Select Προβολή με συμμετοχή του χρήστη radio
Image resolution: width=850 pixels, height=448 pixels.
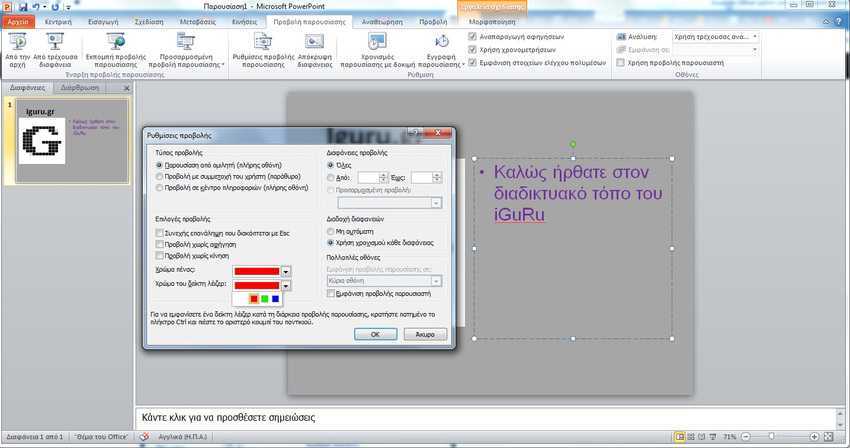[159, 177]
